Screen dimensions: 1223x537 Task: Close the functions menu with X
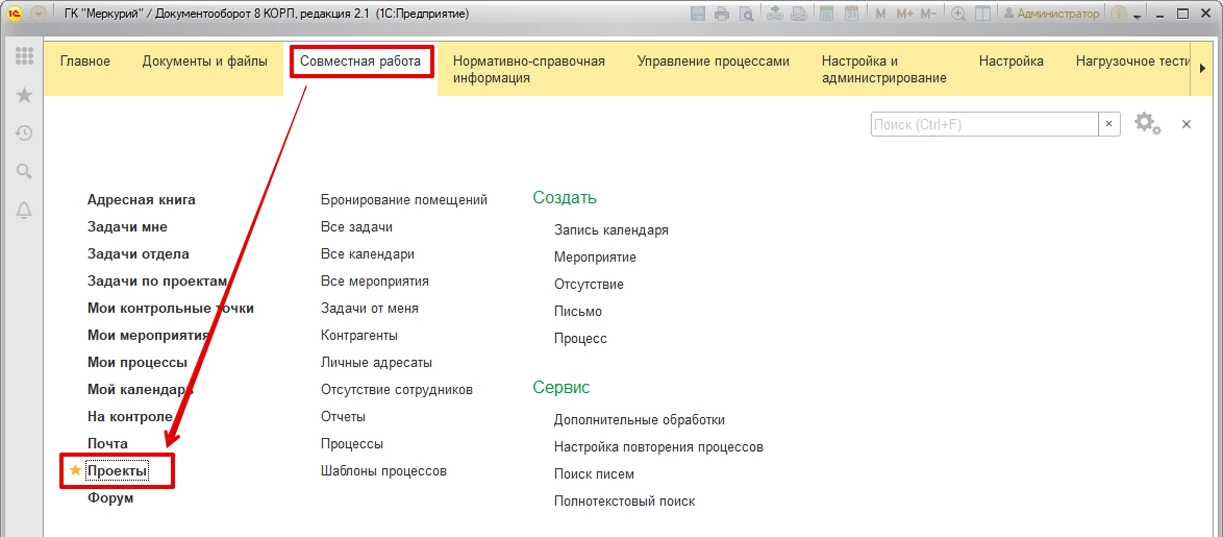[x=1187, y=124]
